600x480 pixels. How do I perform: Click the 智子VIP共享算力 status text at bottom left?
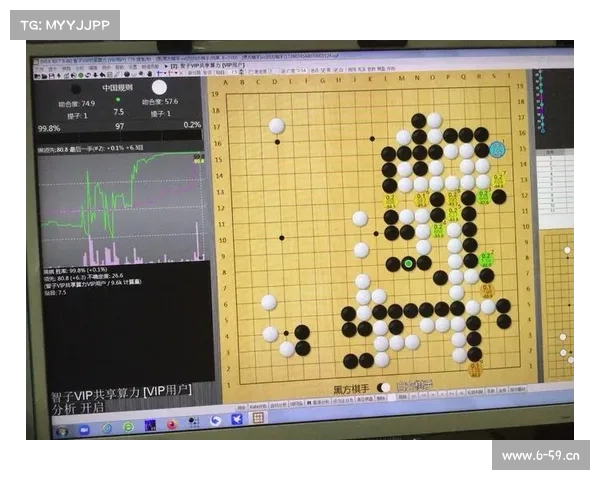coord(122,393)
